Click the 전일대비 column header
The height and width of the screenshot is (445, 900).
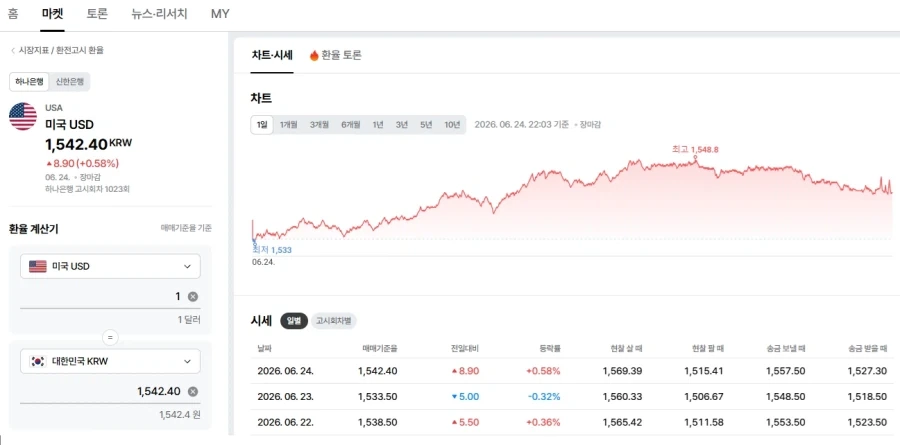tap(465, 348)
